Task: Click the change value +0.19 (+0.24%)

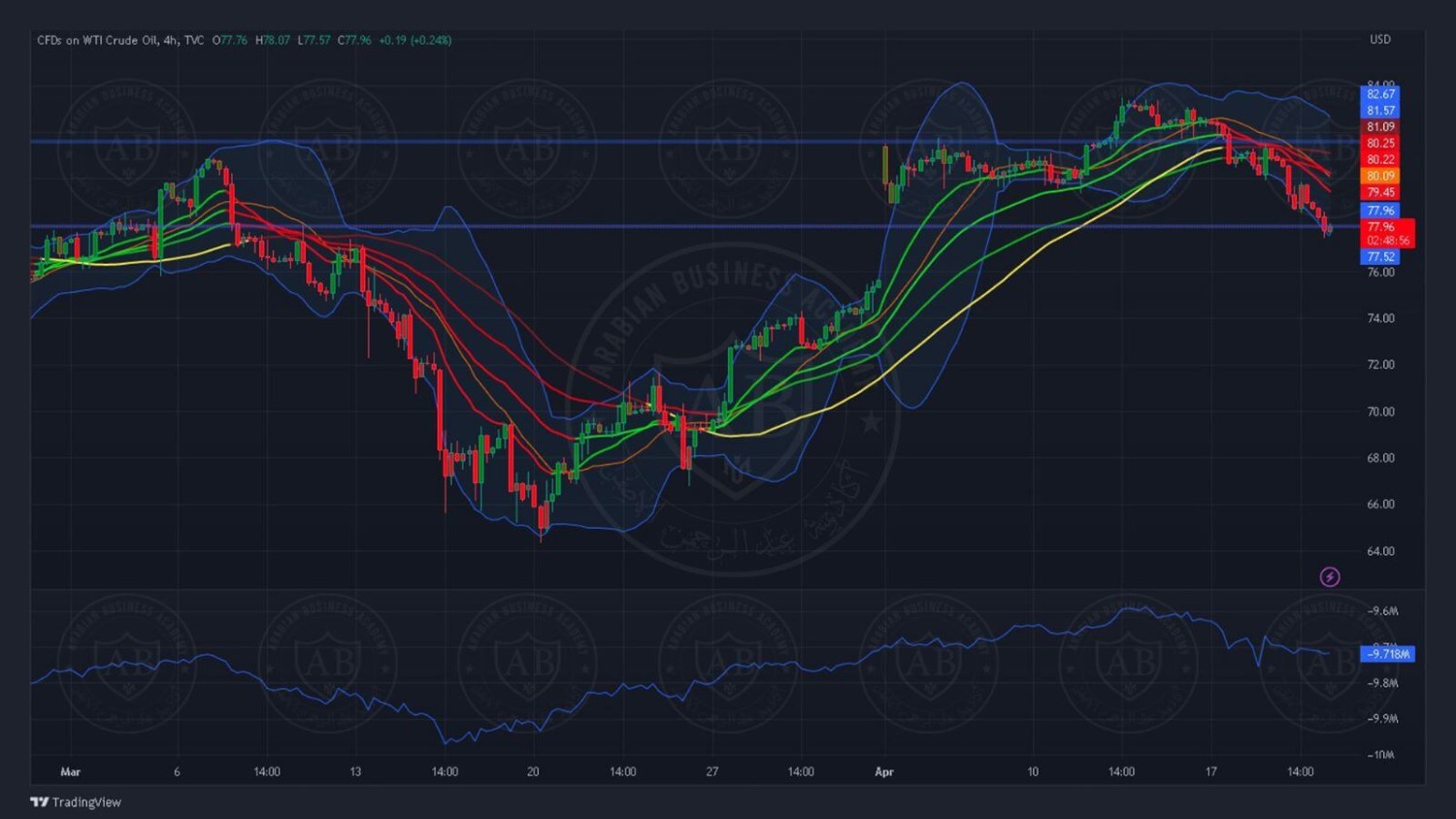Action: coord(415,40)
